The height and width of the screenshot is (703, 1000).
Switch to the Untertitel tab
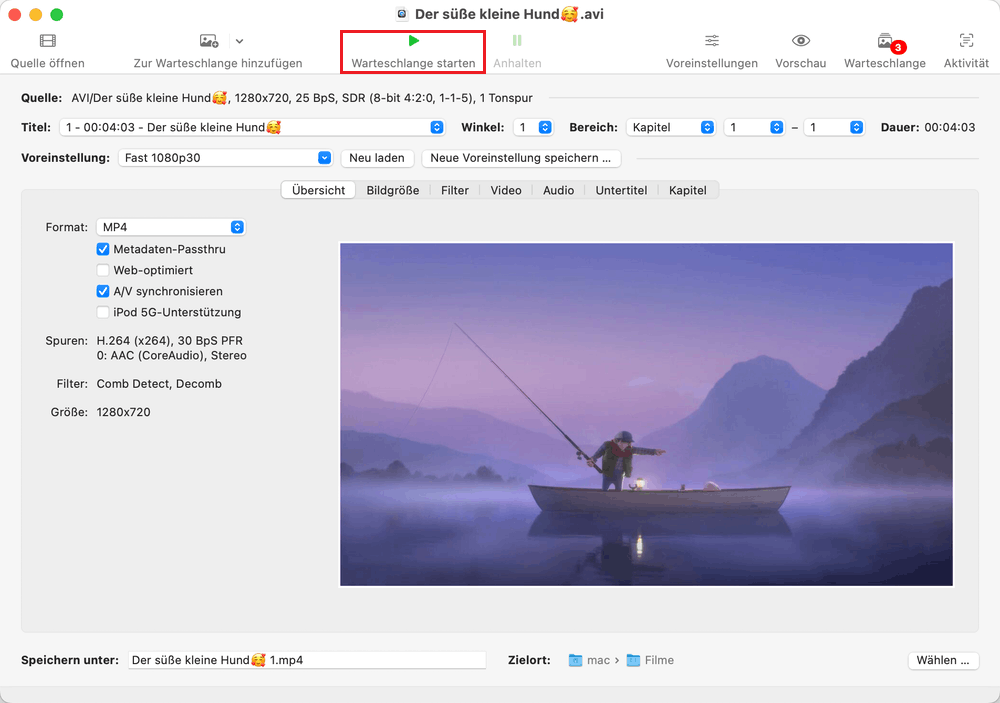[621, 190]
